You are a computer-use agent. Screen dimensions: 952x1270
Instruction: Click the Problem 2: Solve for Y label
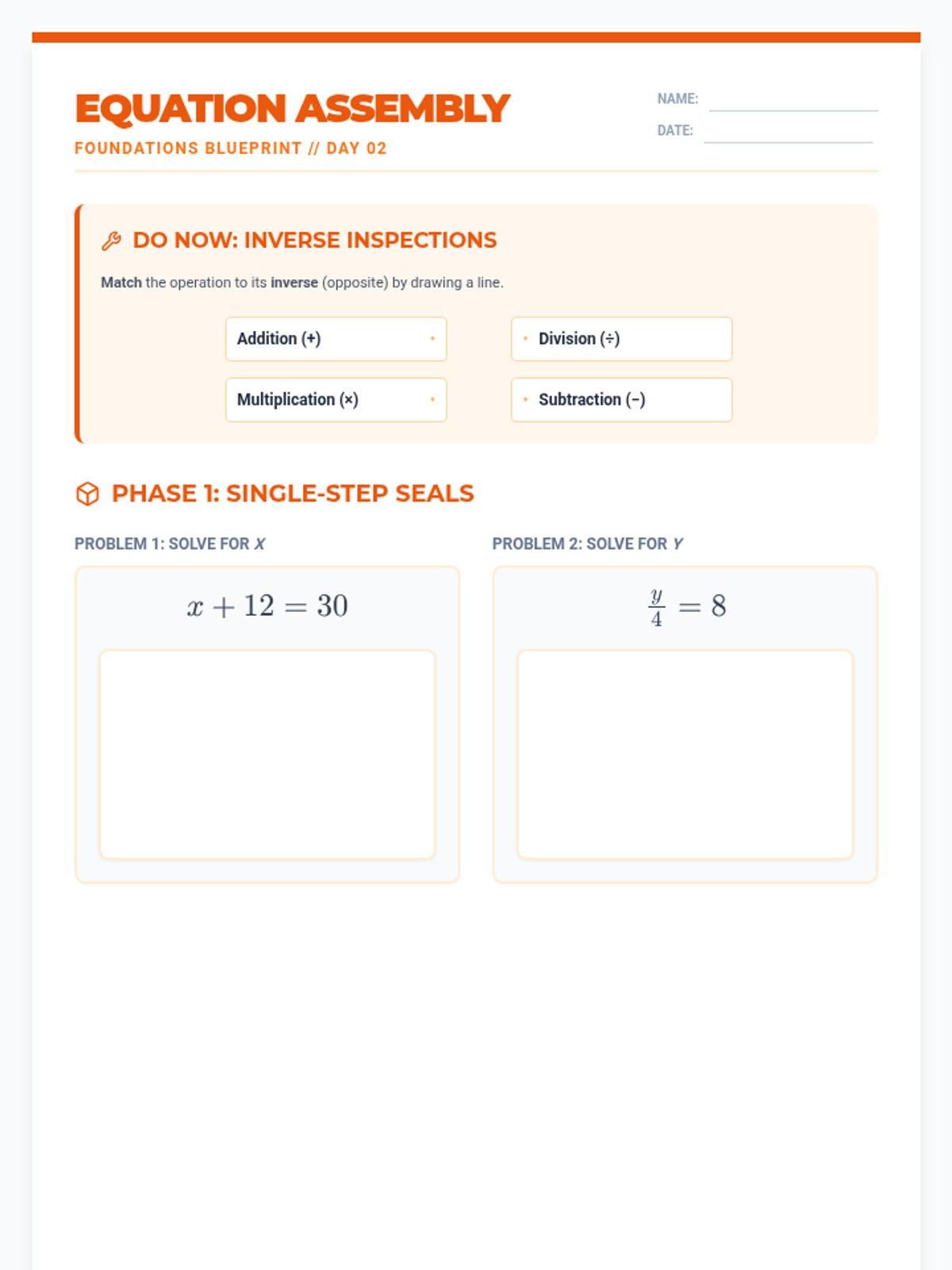click(587, 544)
